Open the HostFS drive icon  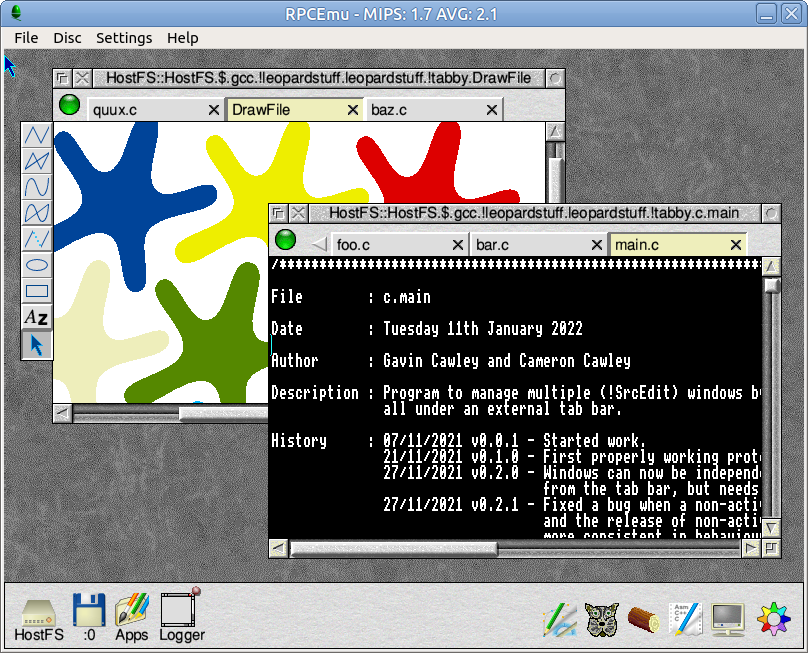pyautogui.click(x=39, y=619)
